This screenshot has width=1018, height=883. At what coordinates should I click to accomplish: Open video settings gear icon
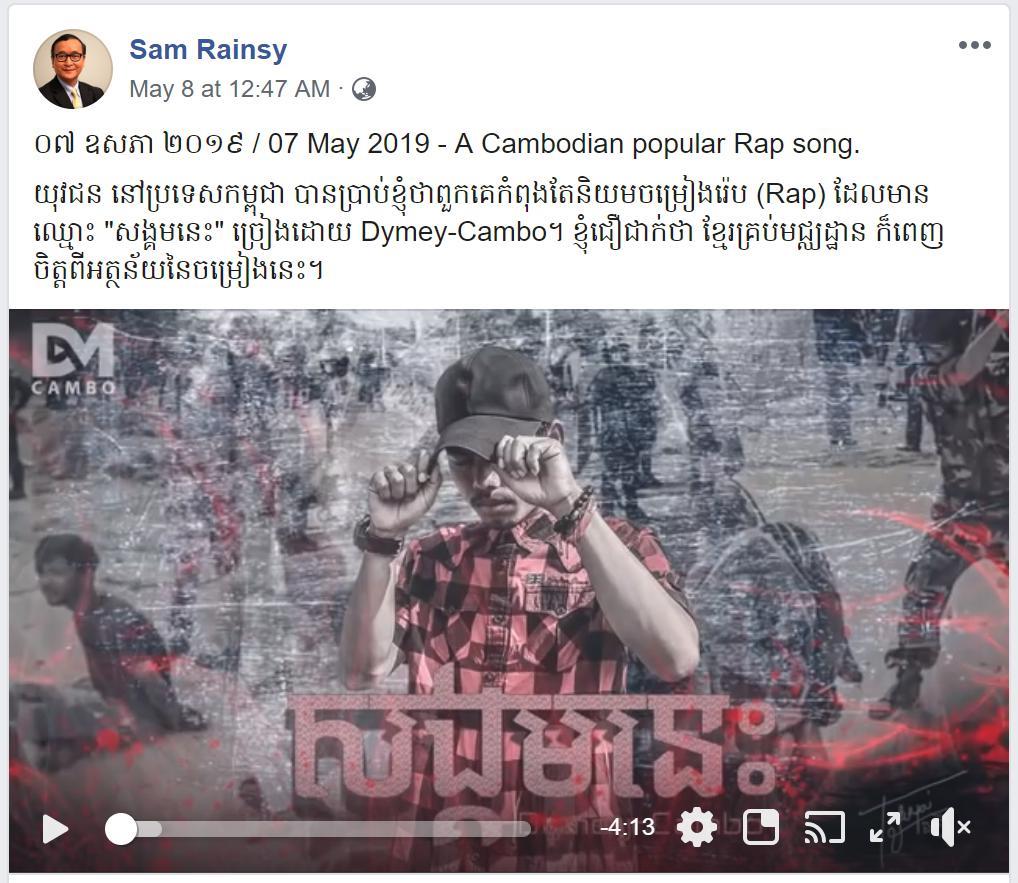point(697,828)
